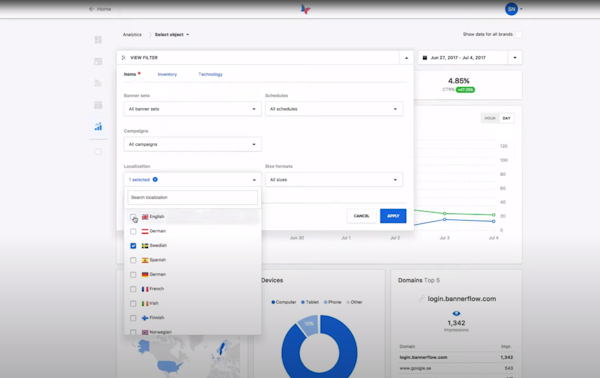Uncheck the Swedish localization checkbox
The image size is (600, 378).
coord(133,246)
